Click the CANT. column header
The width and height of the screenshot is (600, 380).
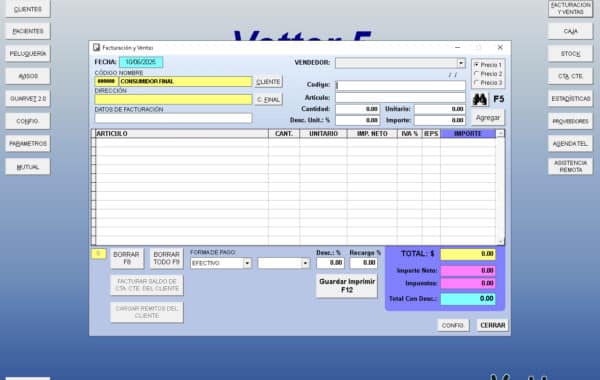pyautogui.click(x=284, y=134)
